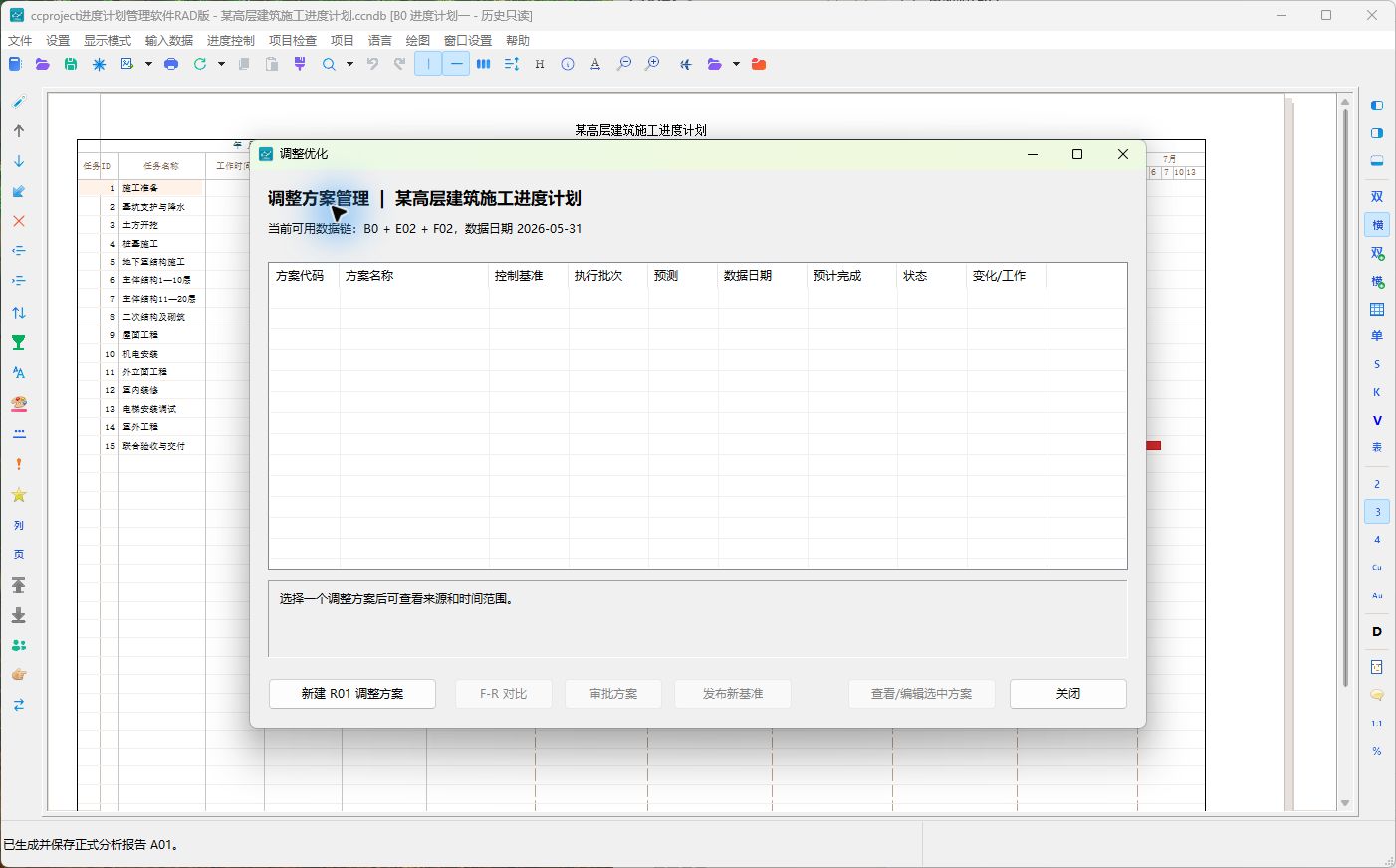The image size is (1396, 868).
Task: Click the bold D button in right sidebar
Action: pyautogui.click(x=1377, y=631)
